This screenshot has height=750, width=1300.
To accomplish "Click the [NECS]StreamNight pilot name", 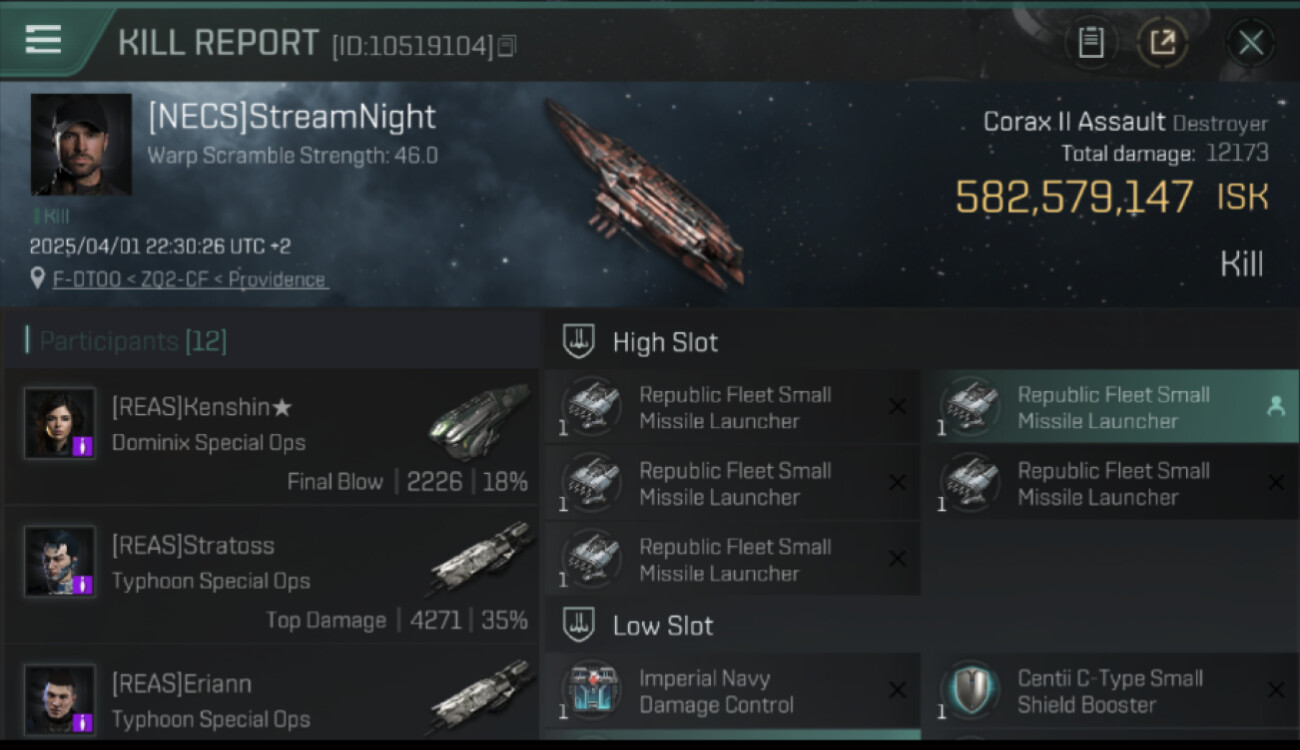I will point(291,117).
